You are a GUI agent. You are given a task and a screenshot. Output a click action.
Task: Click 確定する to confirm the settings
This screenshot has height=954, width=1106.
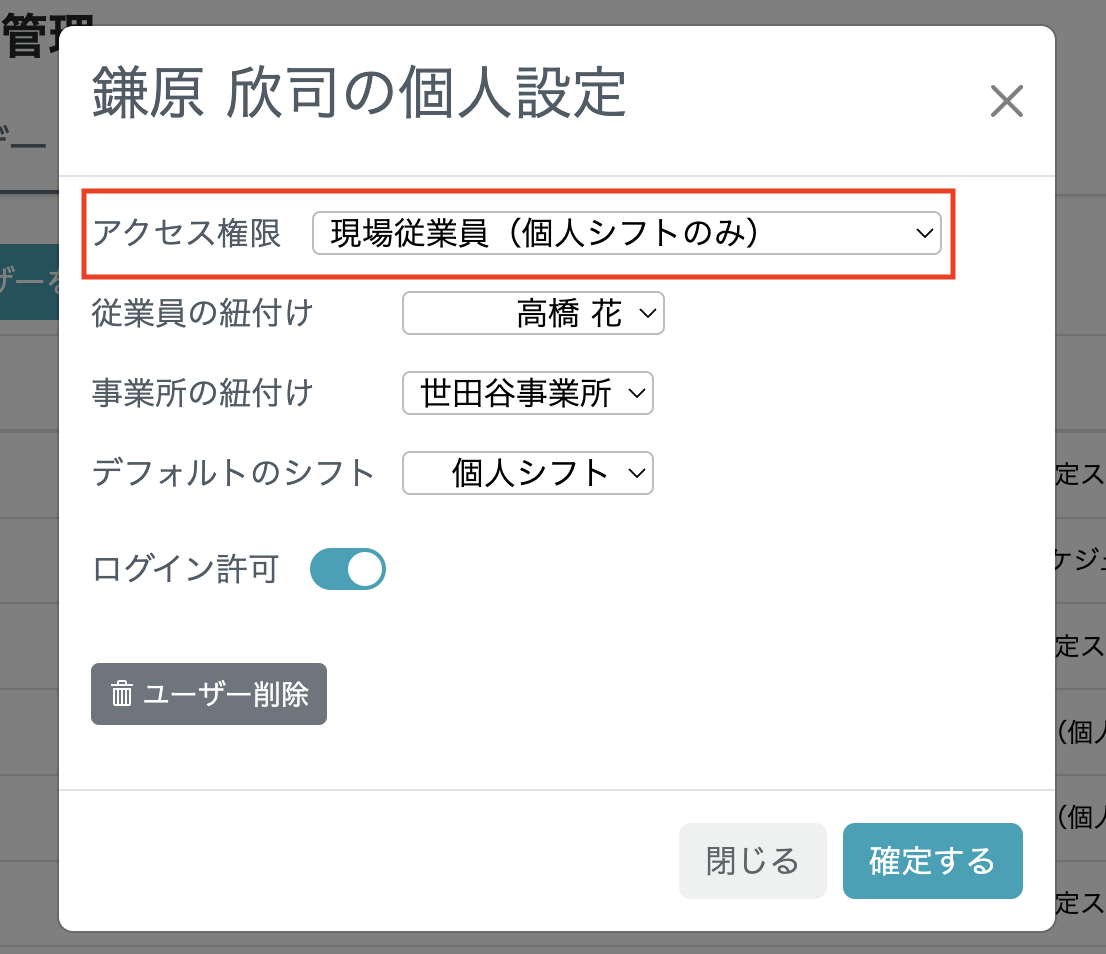[x=932, y=860]
